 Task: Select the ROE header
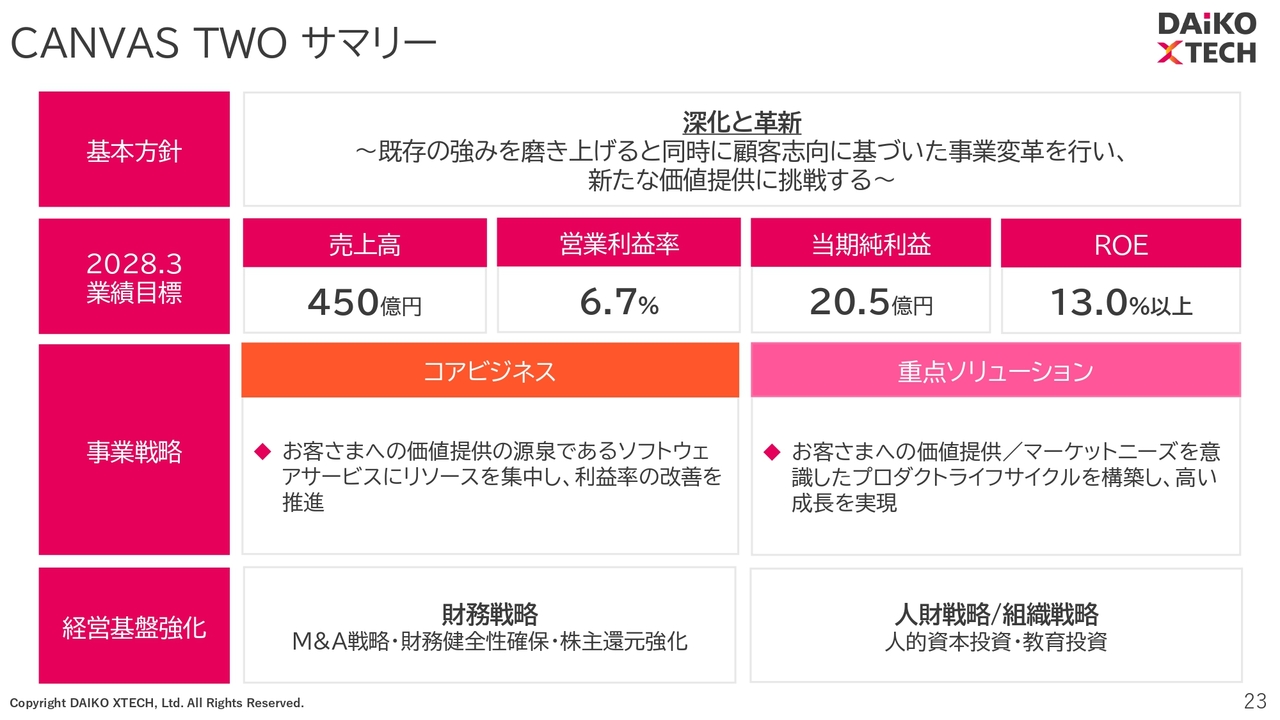(x=1121, y=244)
